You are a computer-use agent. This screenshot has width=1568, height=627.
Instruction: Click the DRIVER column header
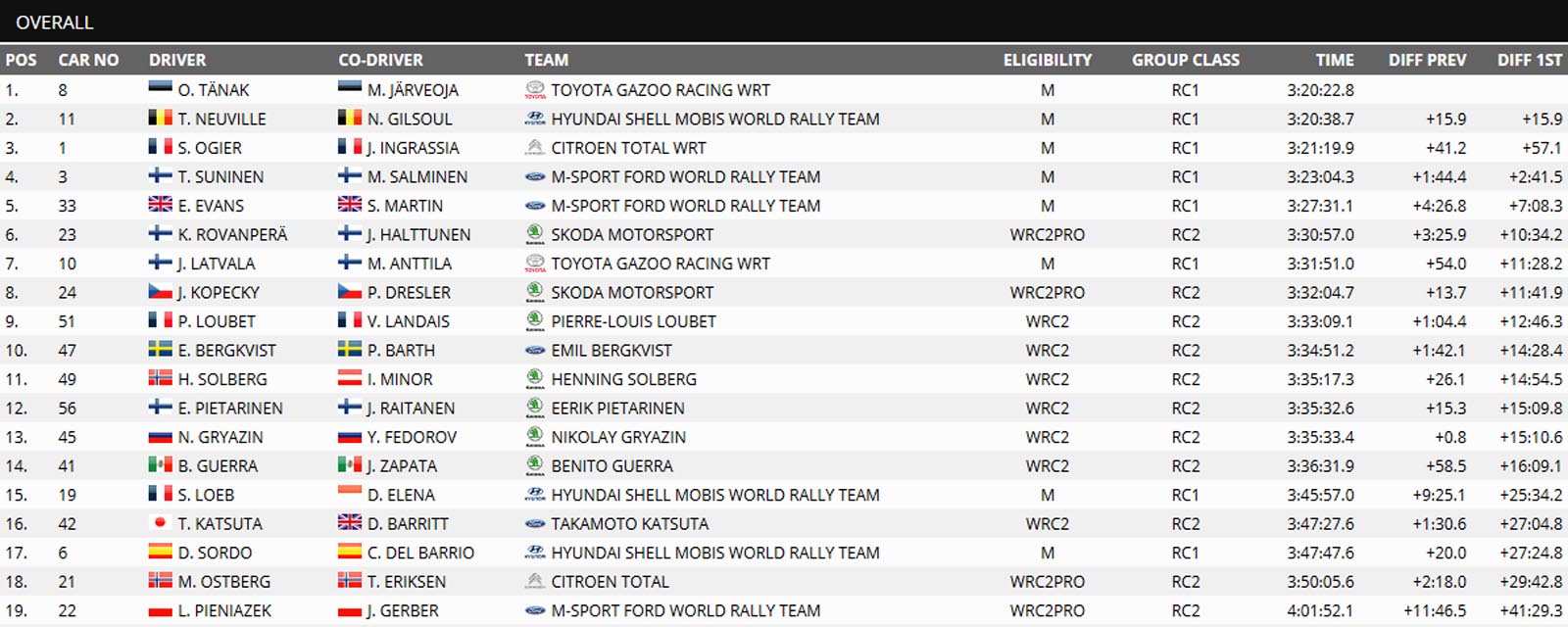177,60
